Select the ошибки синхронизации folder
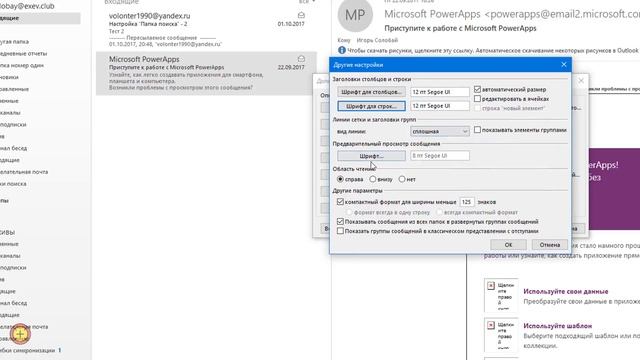Image resolution: width=640 pixels, height=360 pixels. click(27, 350)
